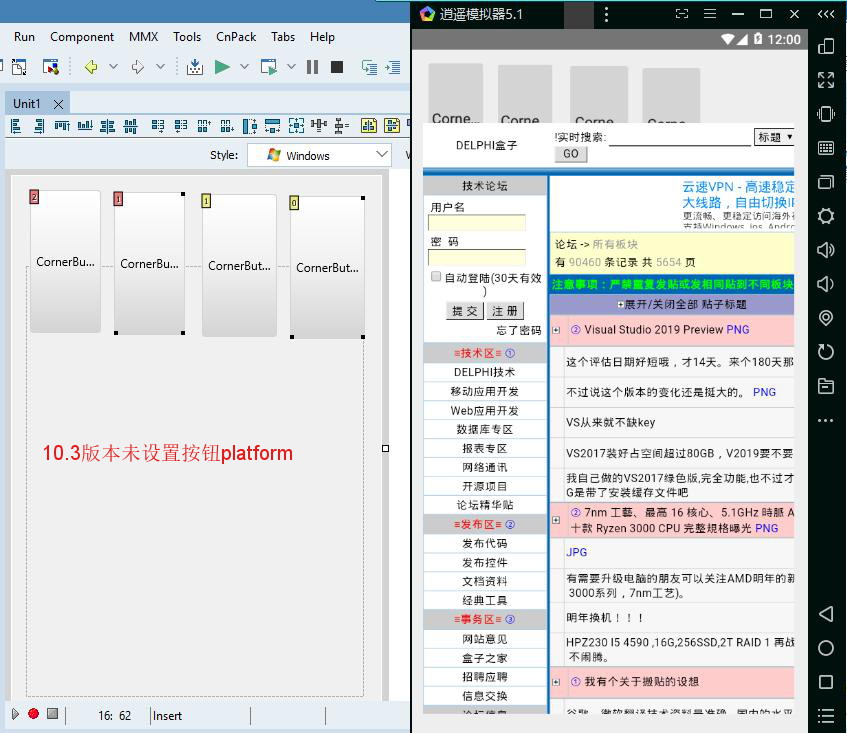The width and height of the screenshot is (847, 733).
Task: Open dropdown beside Run Without Debugging icon
Action: click(x=291, y=66)
